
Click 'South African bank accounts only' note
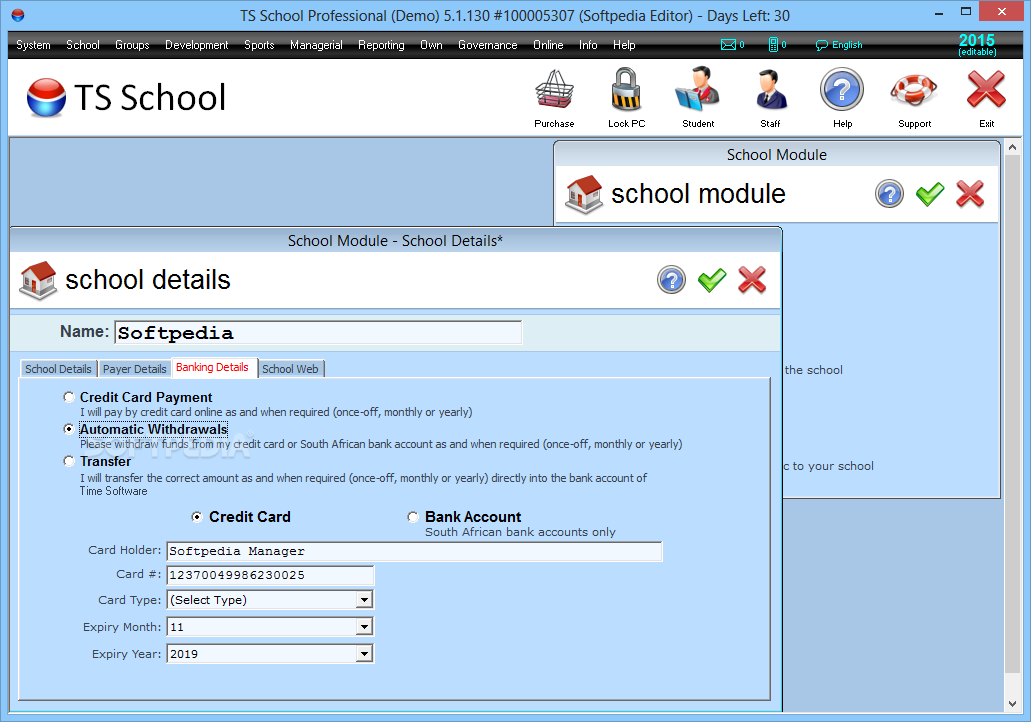pyautogui.click(x=520, y=532)
